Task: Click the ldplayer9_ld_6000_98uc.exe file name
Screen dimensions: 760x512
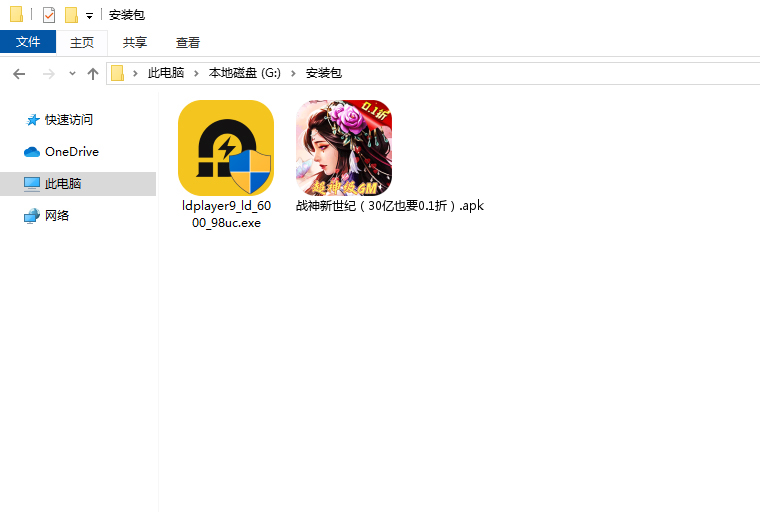Action: (226, 214)
